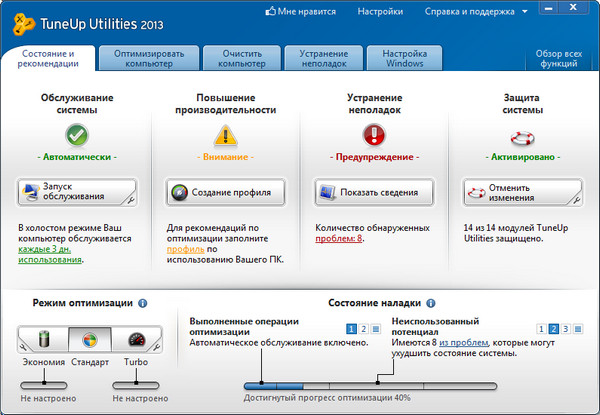Click the green checkmark maintenance status icon

(x=77, y=134)
